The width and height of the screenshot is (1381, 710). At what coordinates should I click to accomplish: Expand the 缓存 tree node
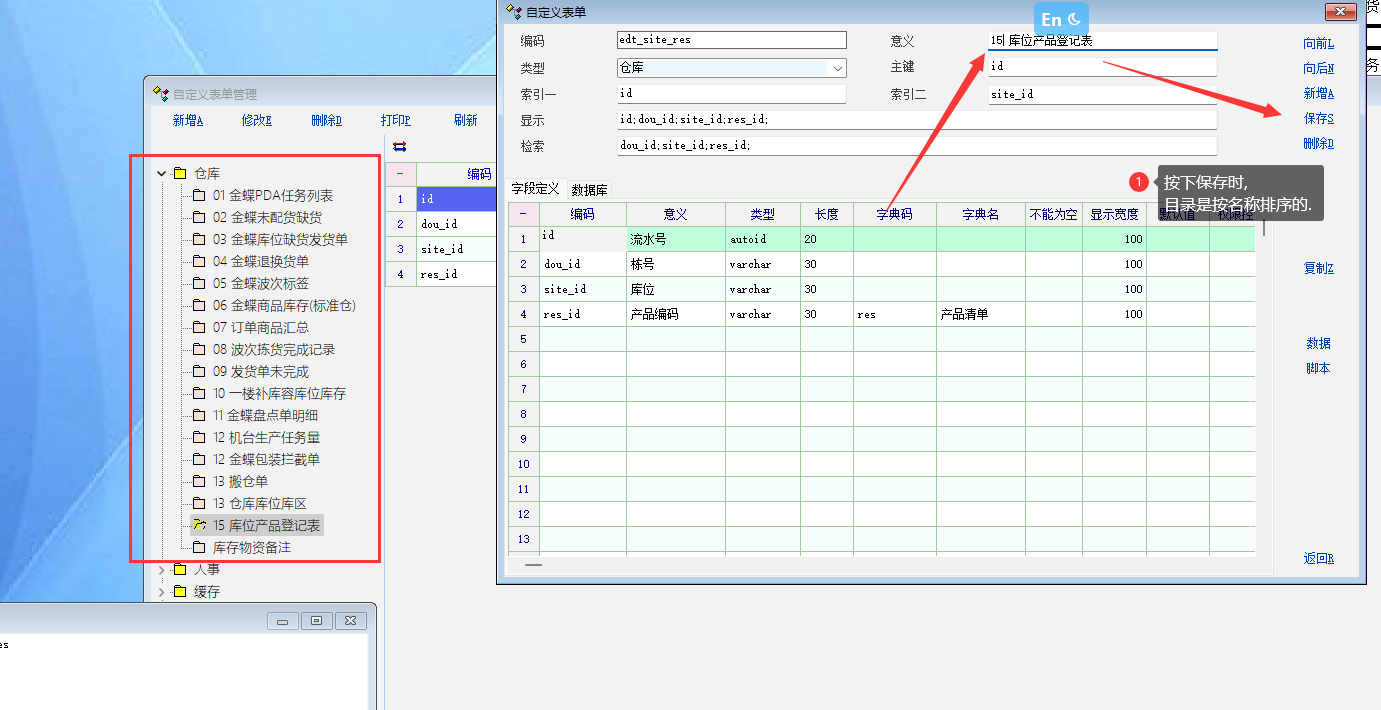[x=162, y=592]
